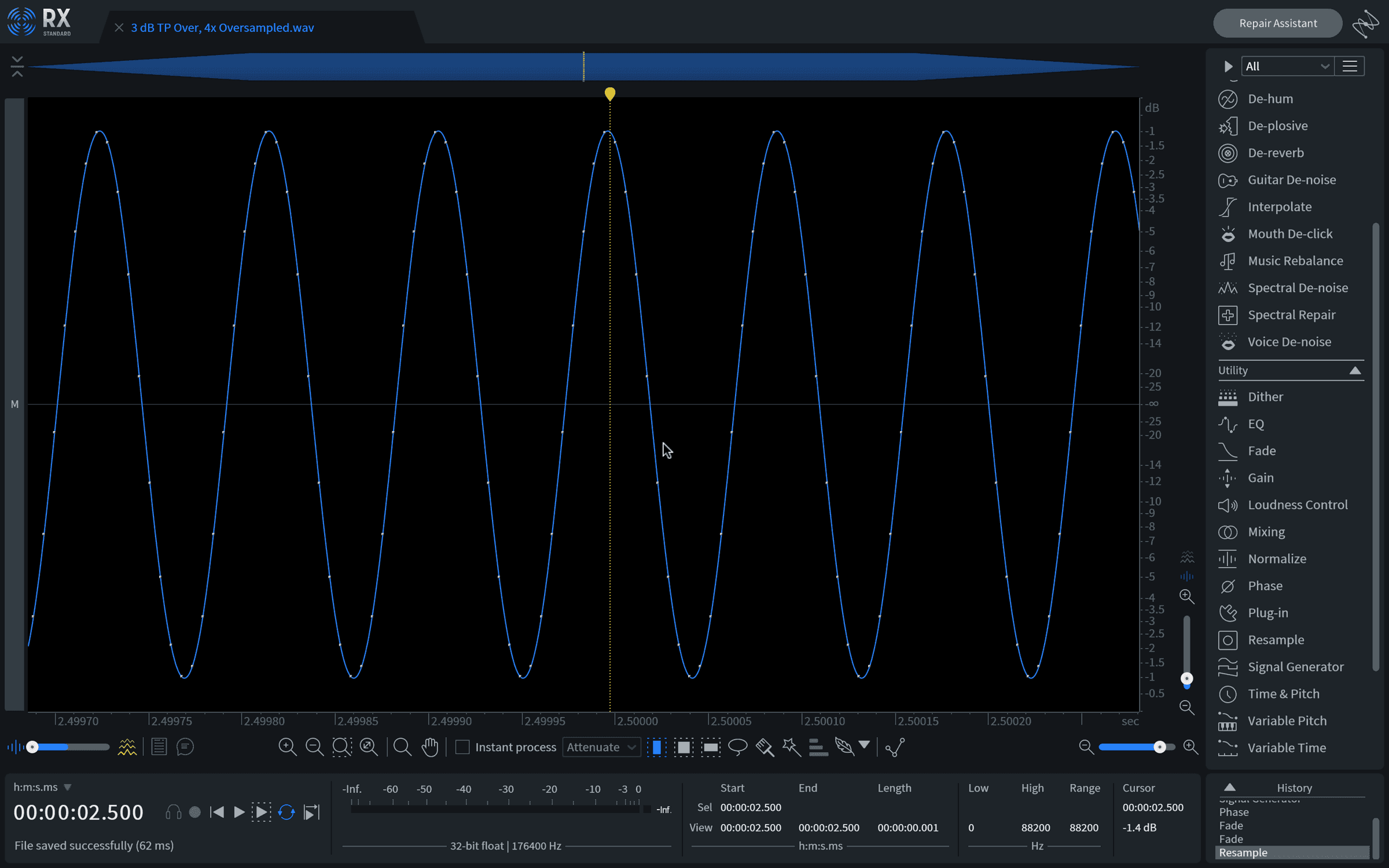Toggle spectrogram/waveform view icon
Screen dimensions: 1389x868
(127, 747)
